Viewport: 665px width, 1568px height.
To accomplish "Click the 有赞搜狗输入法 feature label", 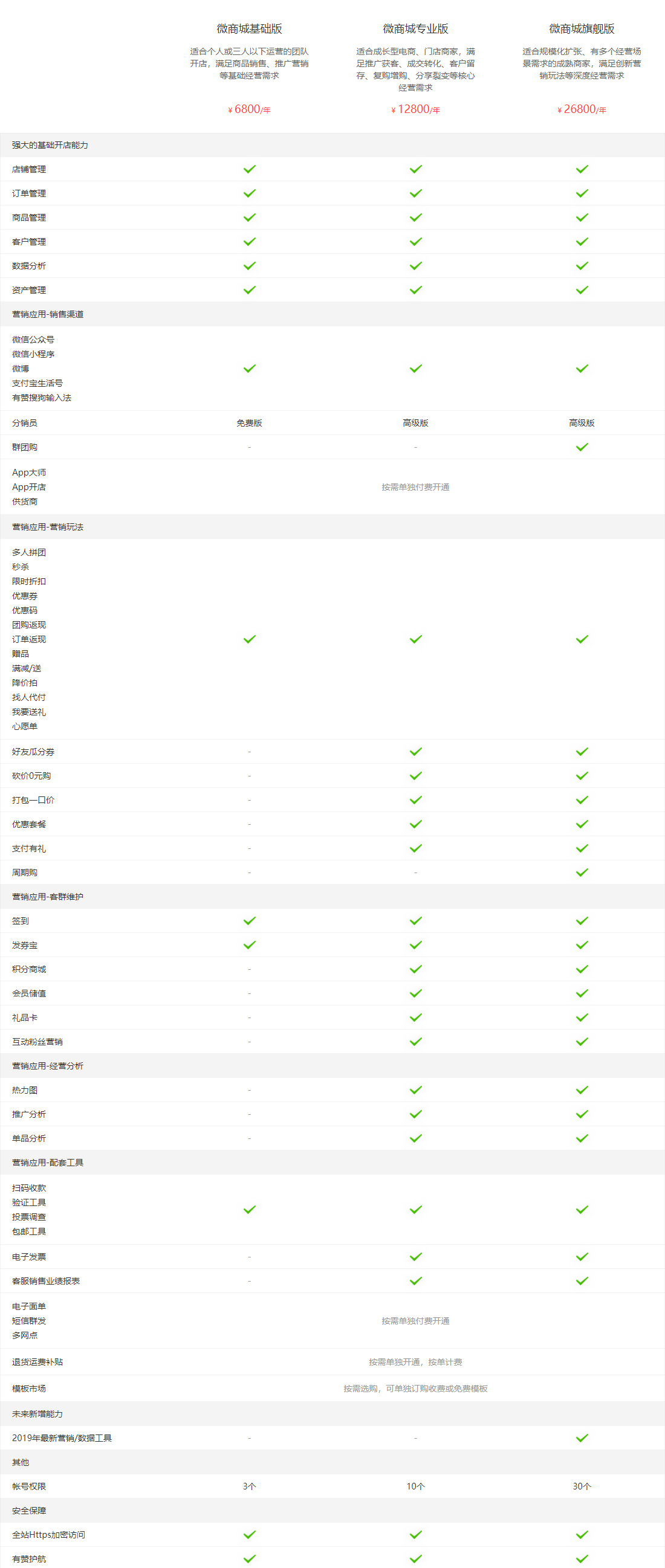I will [41, 398].
